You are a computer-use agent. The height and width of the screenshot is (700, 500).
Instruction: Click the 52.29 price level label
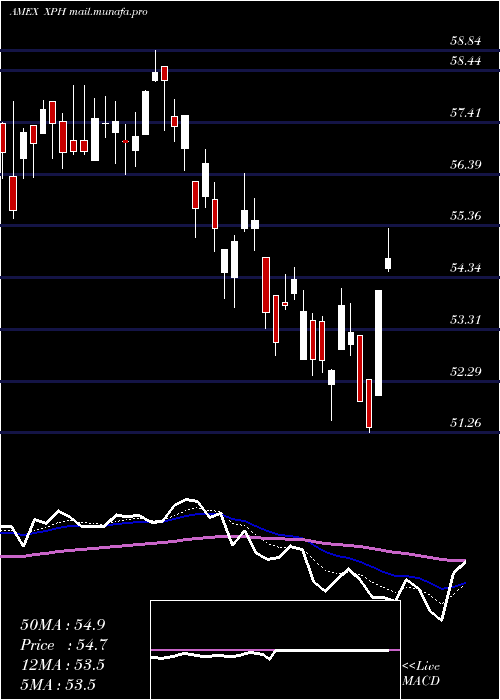click(466, 371)
